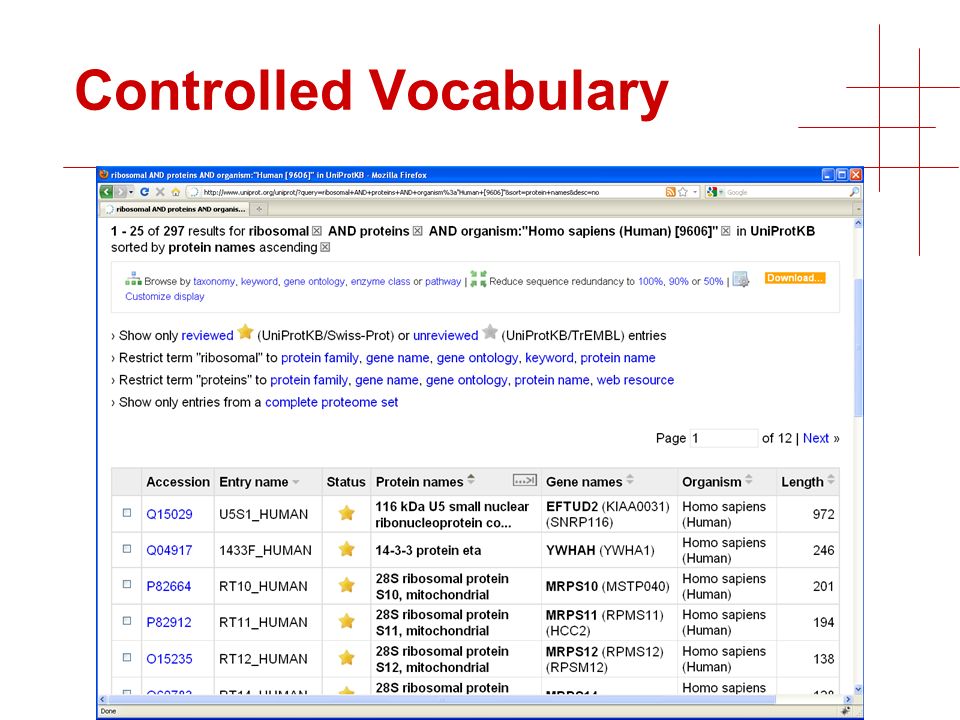Click the grey unreviewed star icon
This screenshot has width=960, height=720.
pyautogui.click(x=490, y=332)
